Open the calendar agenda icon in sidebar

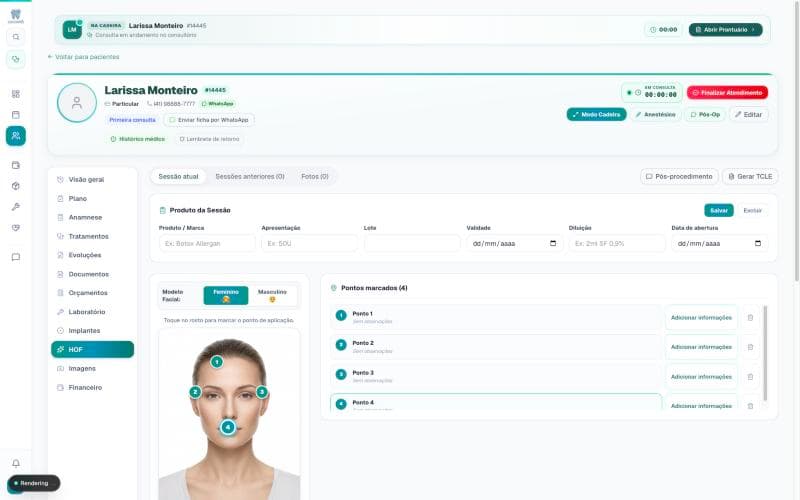(16, 115)
